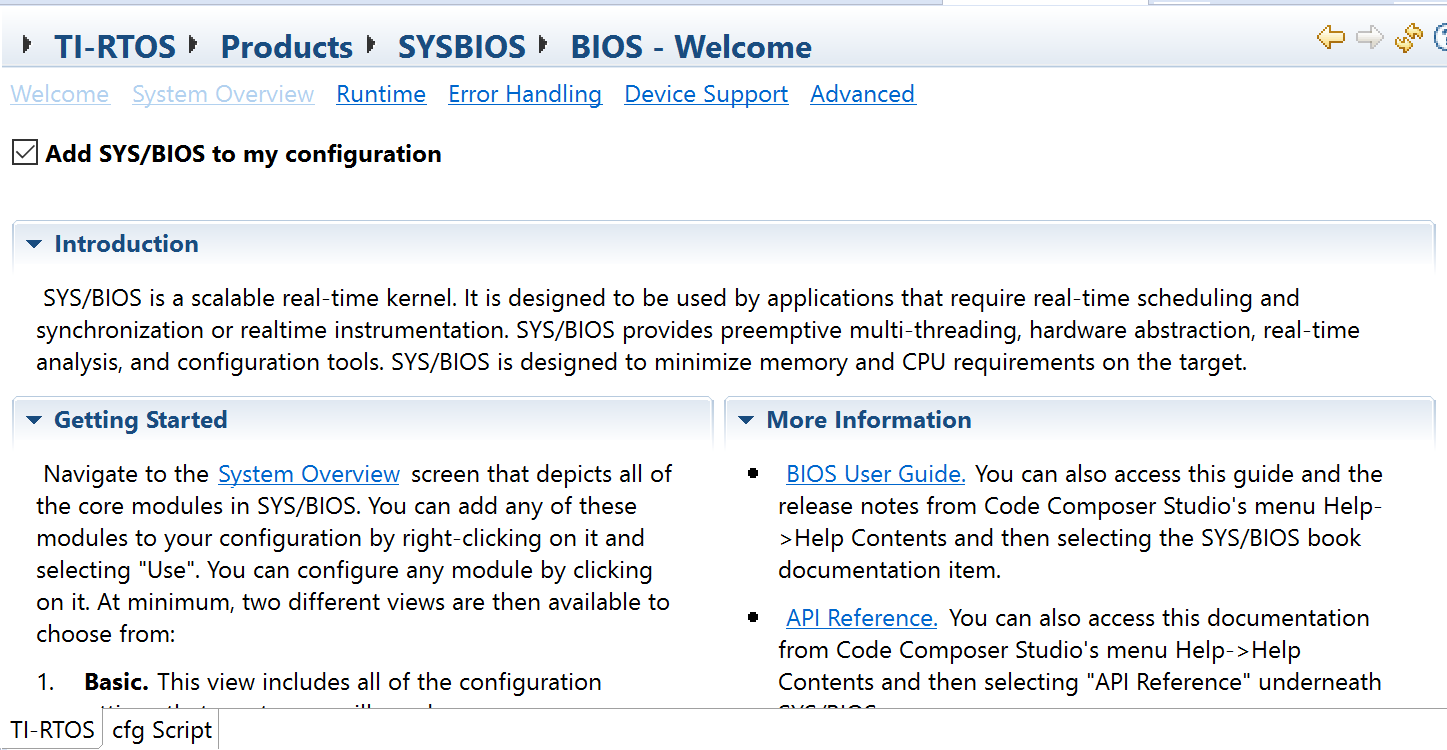Open the Runtime page link

pyautogui.click(x=381, y=94)
